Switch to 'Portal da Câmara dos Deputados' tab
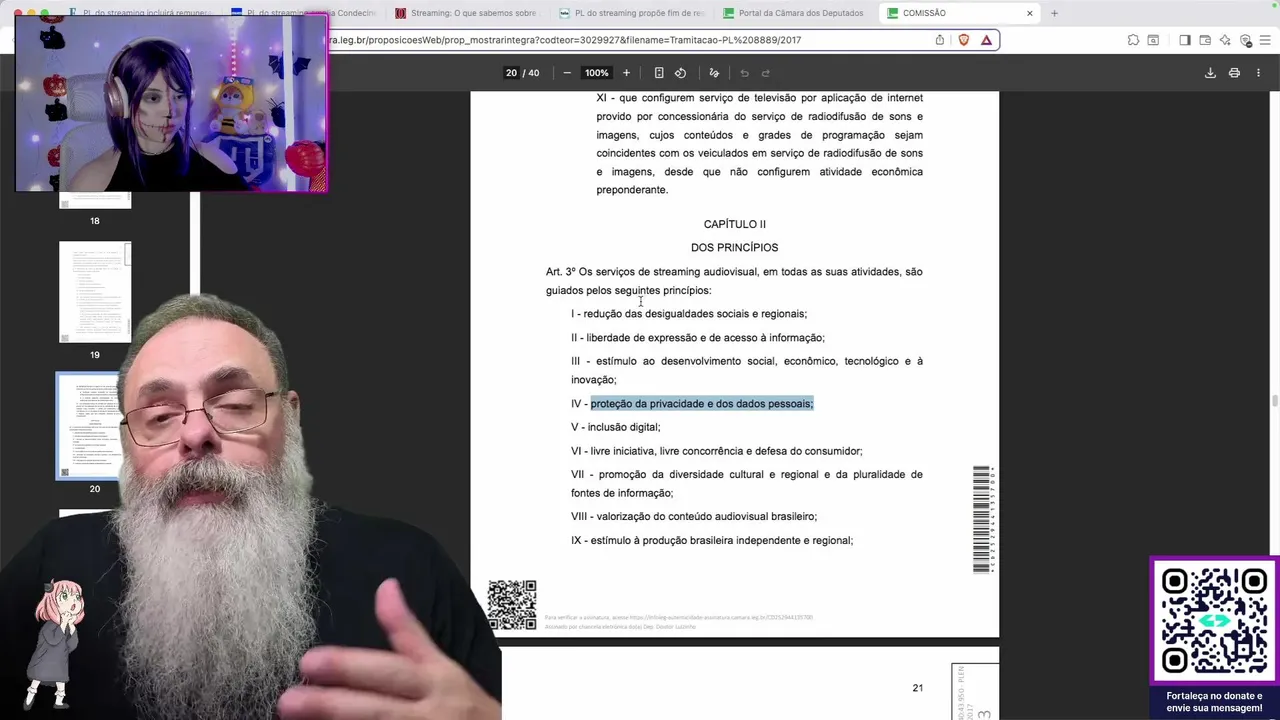Image resolution: width=1280 pixels, height=720 pixels. (794, 13)
